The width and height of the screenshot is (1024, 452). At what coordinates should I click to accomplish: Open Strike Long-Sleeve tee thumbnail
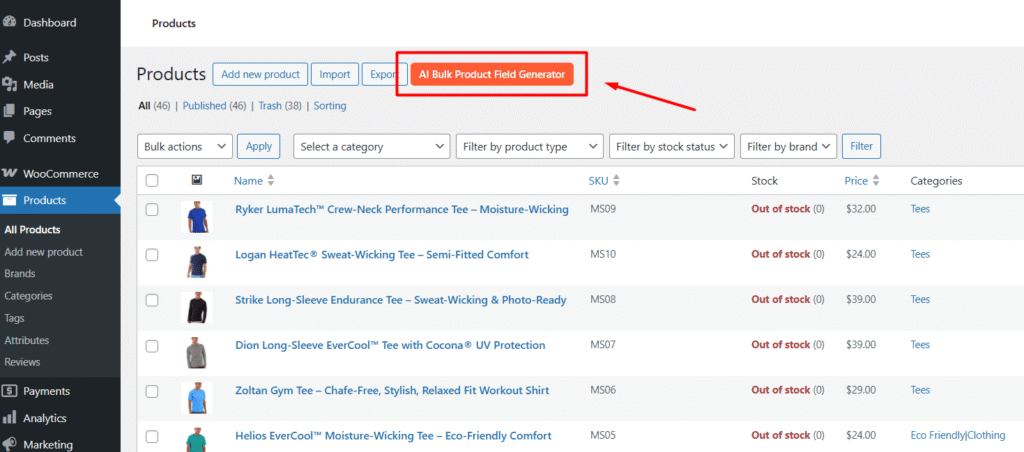pos(197,308)
